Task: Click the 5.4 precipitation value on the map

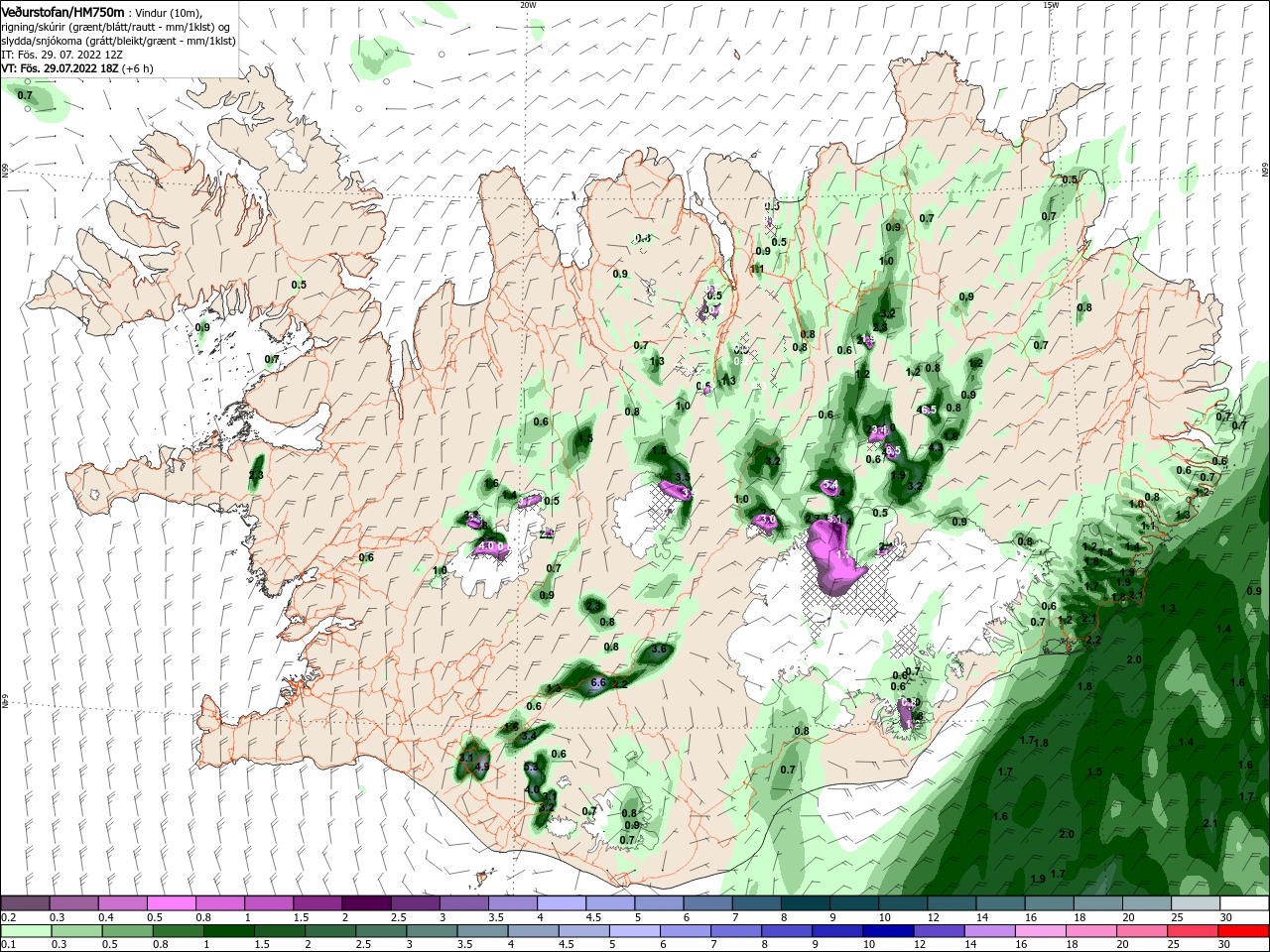Action: point(831,485)
